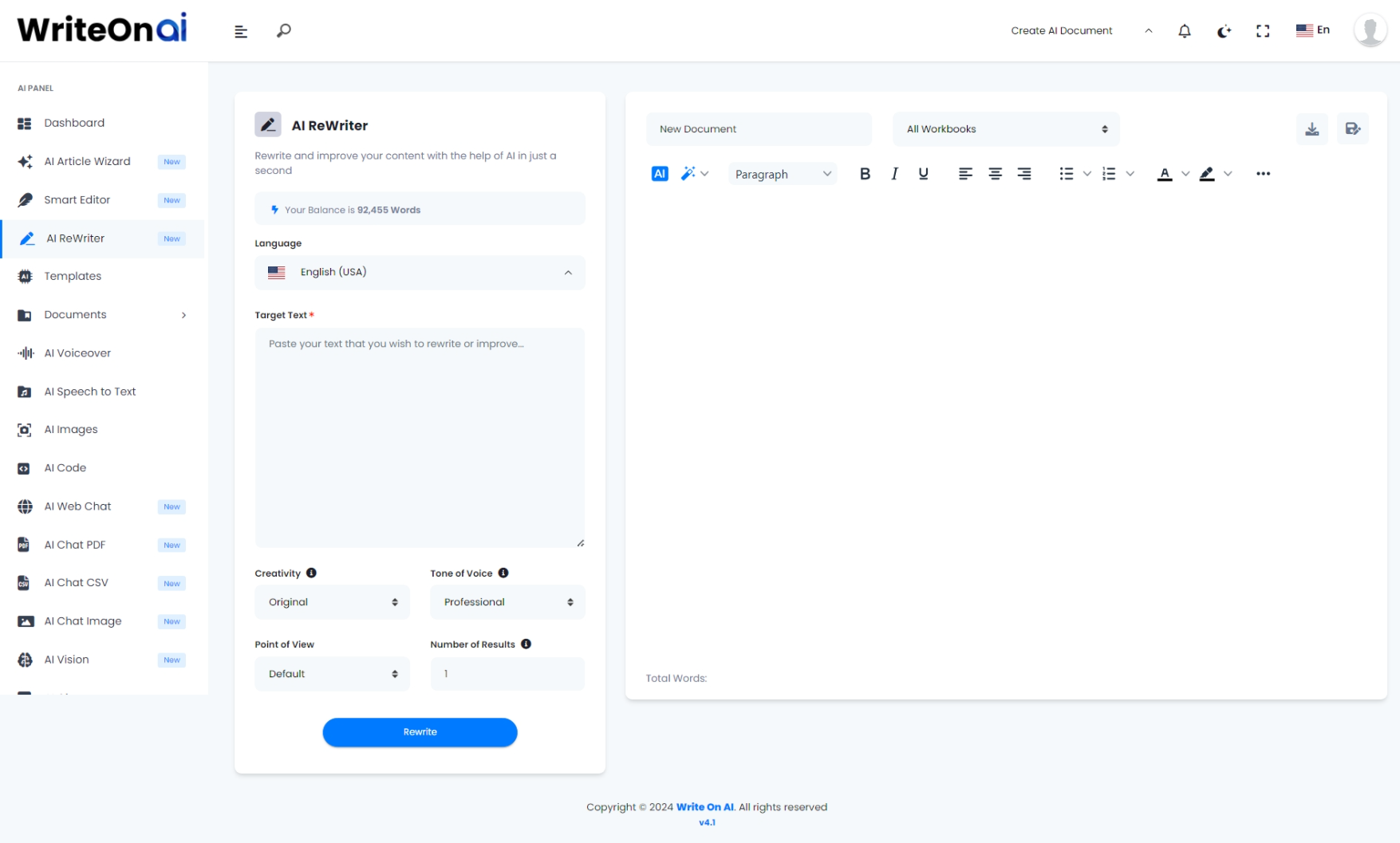
Task: Open the Point of View dropdown
Action: [x=332, y=674]
